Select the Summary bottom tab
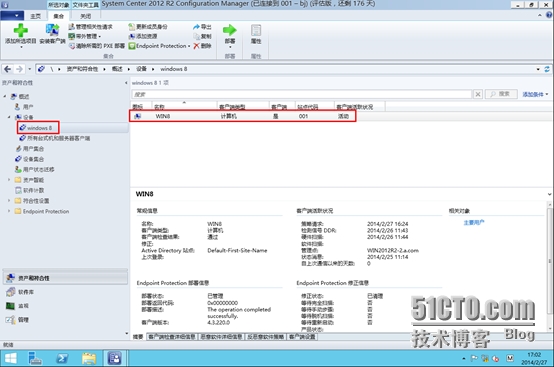The image size is (554, 367). tap(138, 337)
